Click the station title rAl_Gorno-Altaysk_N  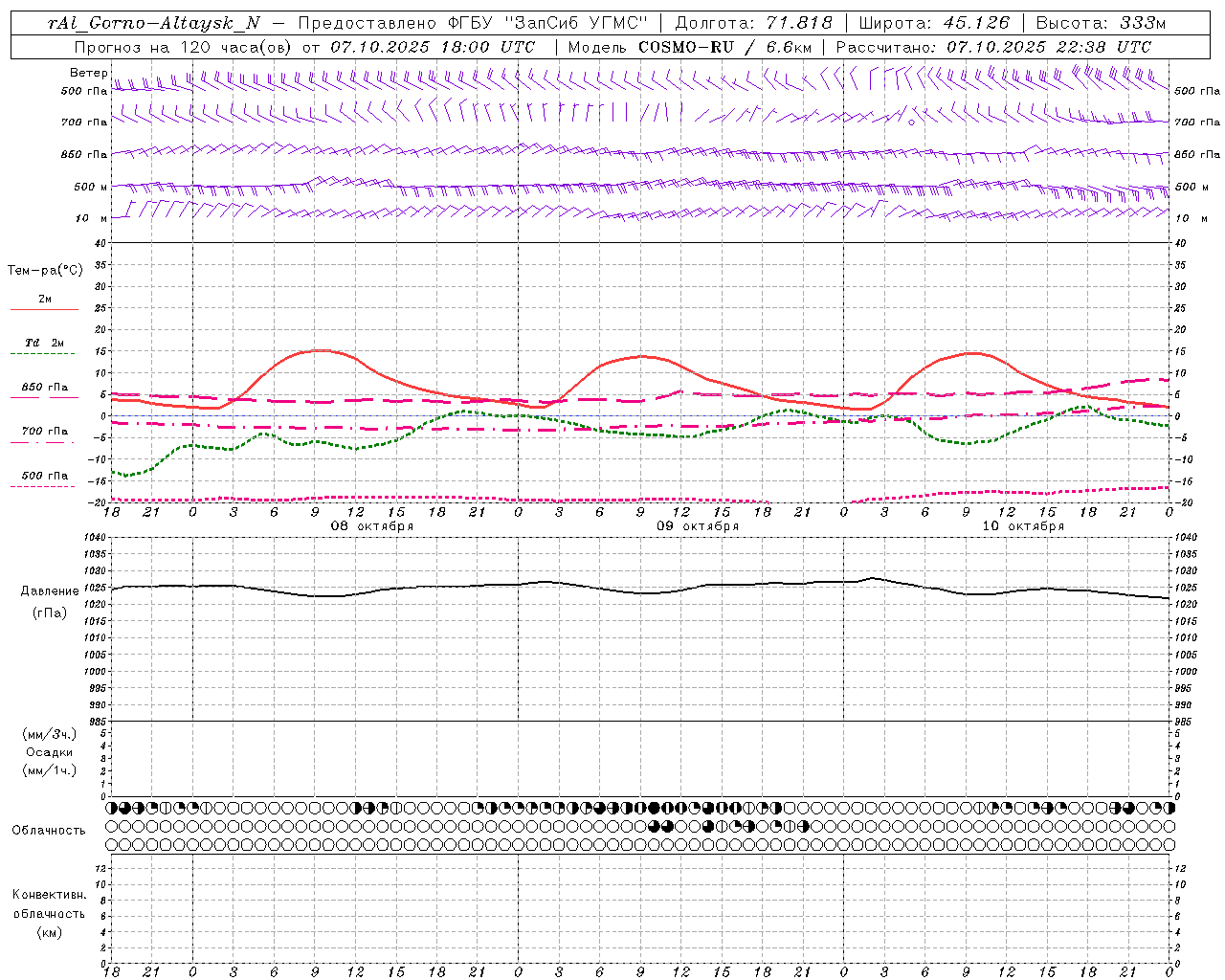point(153,24)
